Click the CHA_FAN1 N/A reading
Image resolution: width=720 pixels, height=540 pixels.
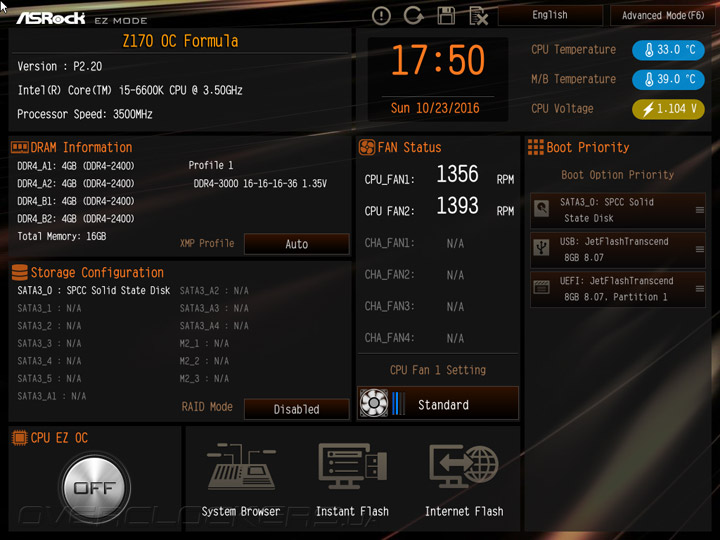tap(414, 243)
